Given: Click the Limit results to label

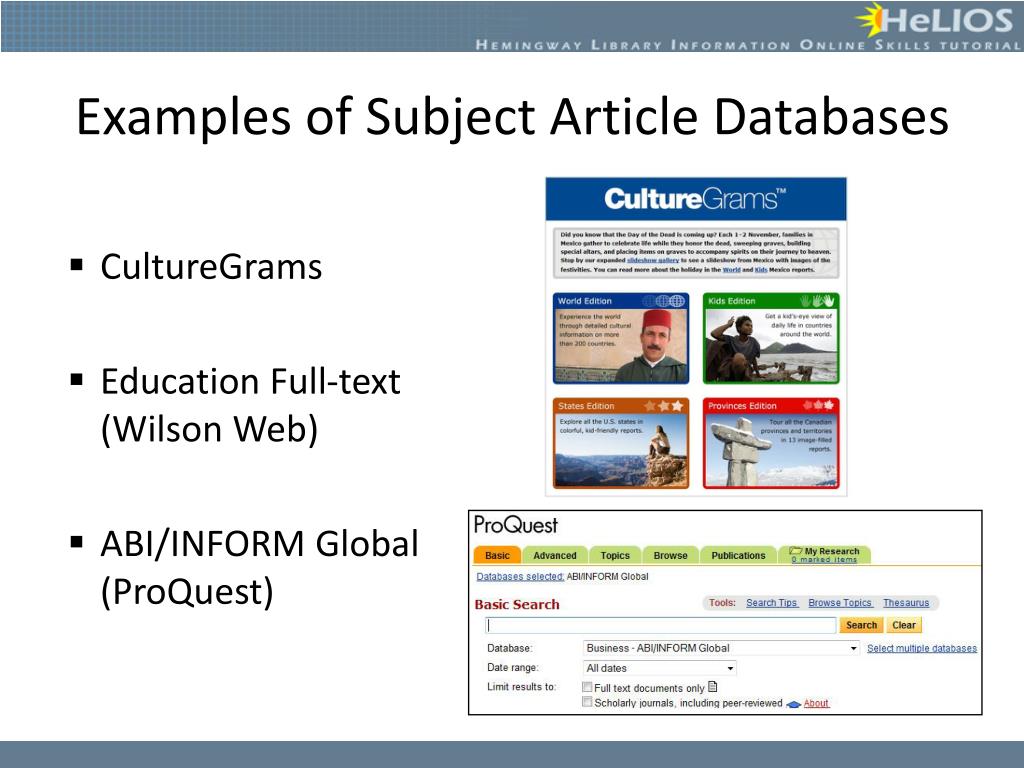Looking at the screenshot, I should (x=521, y=686).
